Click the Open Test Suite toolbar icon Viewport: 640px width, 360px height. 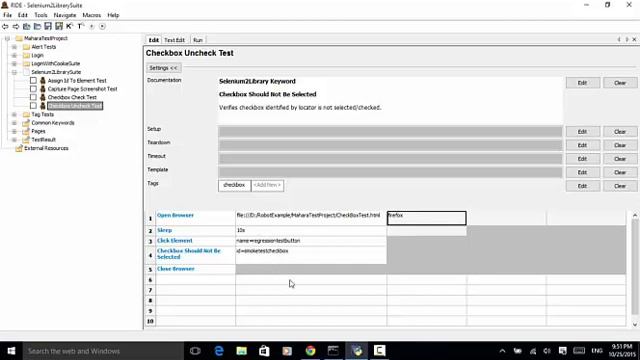27,26
